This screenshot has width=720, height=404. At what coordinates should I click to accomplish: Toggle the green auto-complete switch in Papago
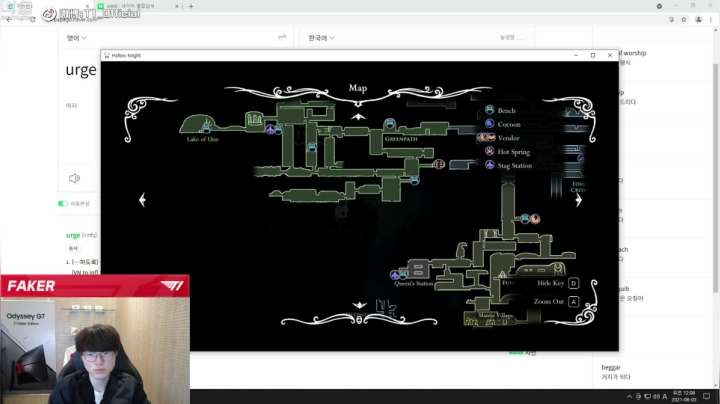pos(63,203)
